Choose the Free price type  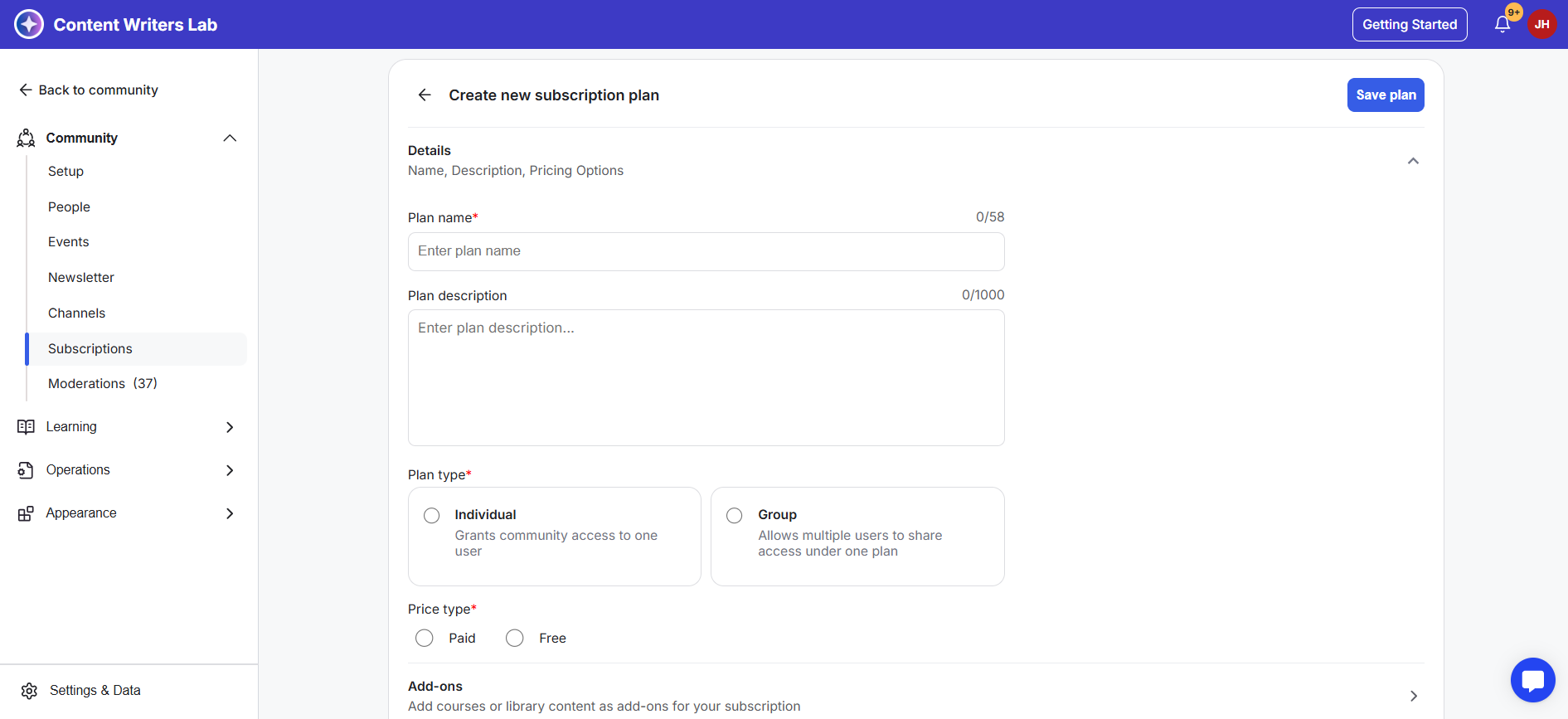[x=515, y=638]
